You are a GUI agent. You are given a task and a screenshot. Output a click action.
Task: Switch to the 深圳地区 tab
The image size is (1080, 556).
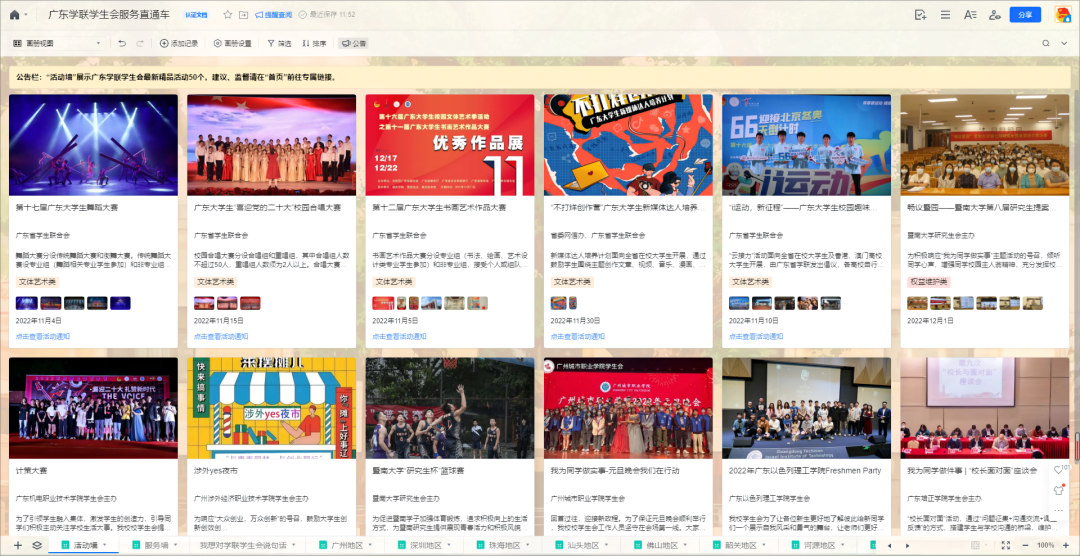click(x=426, y=545)
